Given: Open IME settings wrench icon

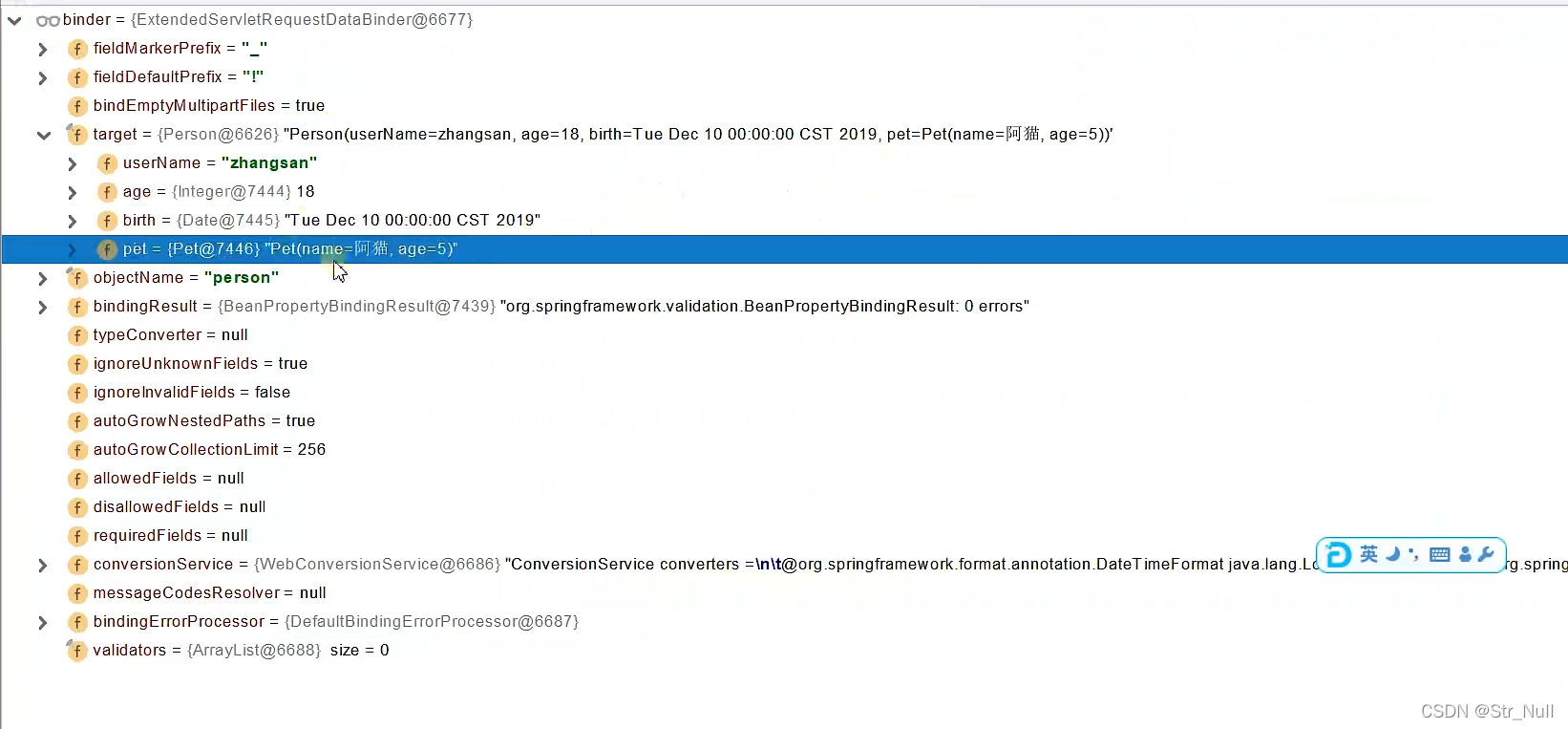Looking at the screenshot, I should (1485, 554).
